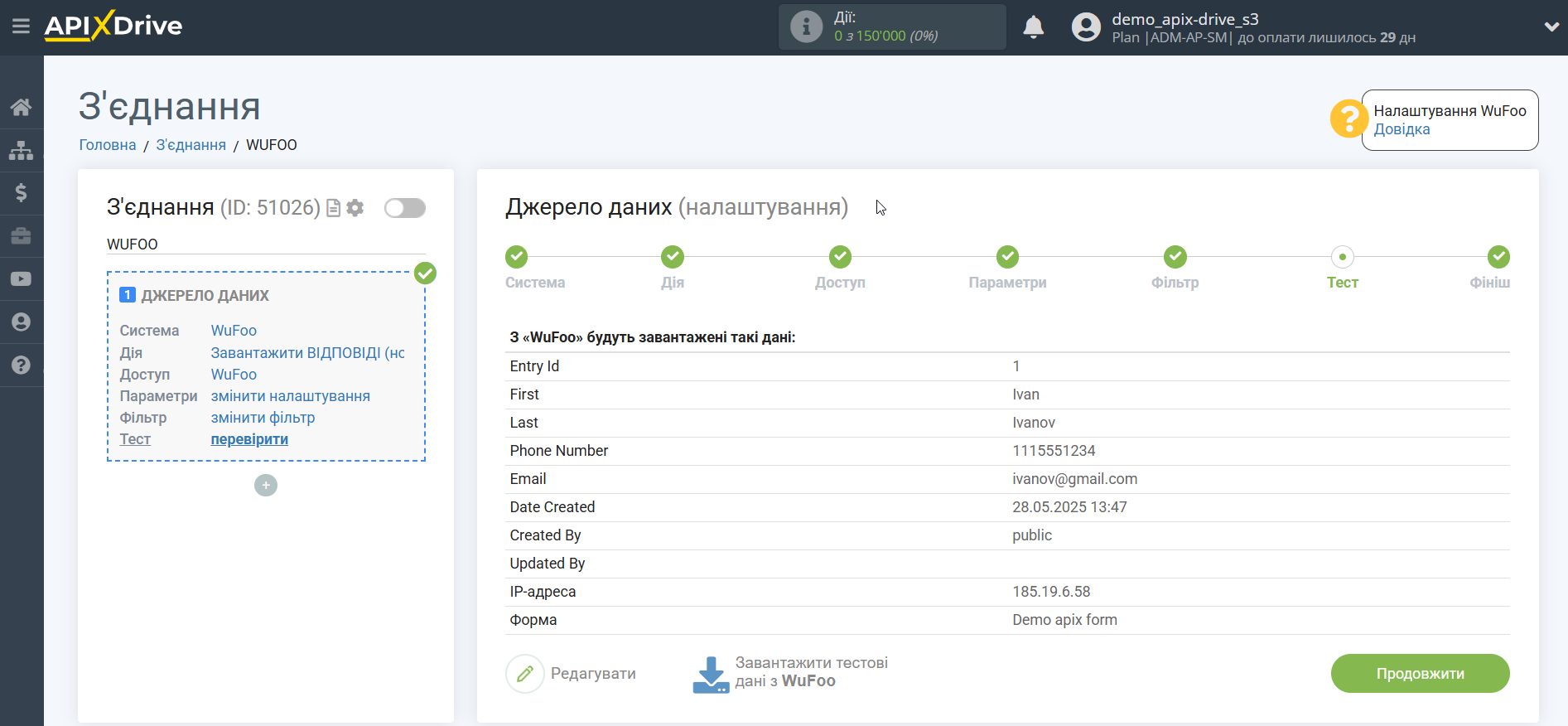Click the ДЖЕРЕЛО ДАНИХ block header
This screenshot has height=726, width=1568.
tap(205, 296)
